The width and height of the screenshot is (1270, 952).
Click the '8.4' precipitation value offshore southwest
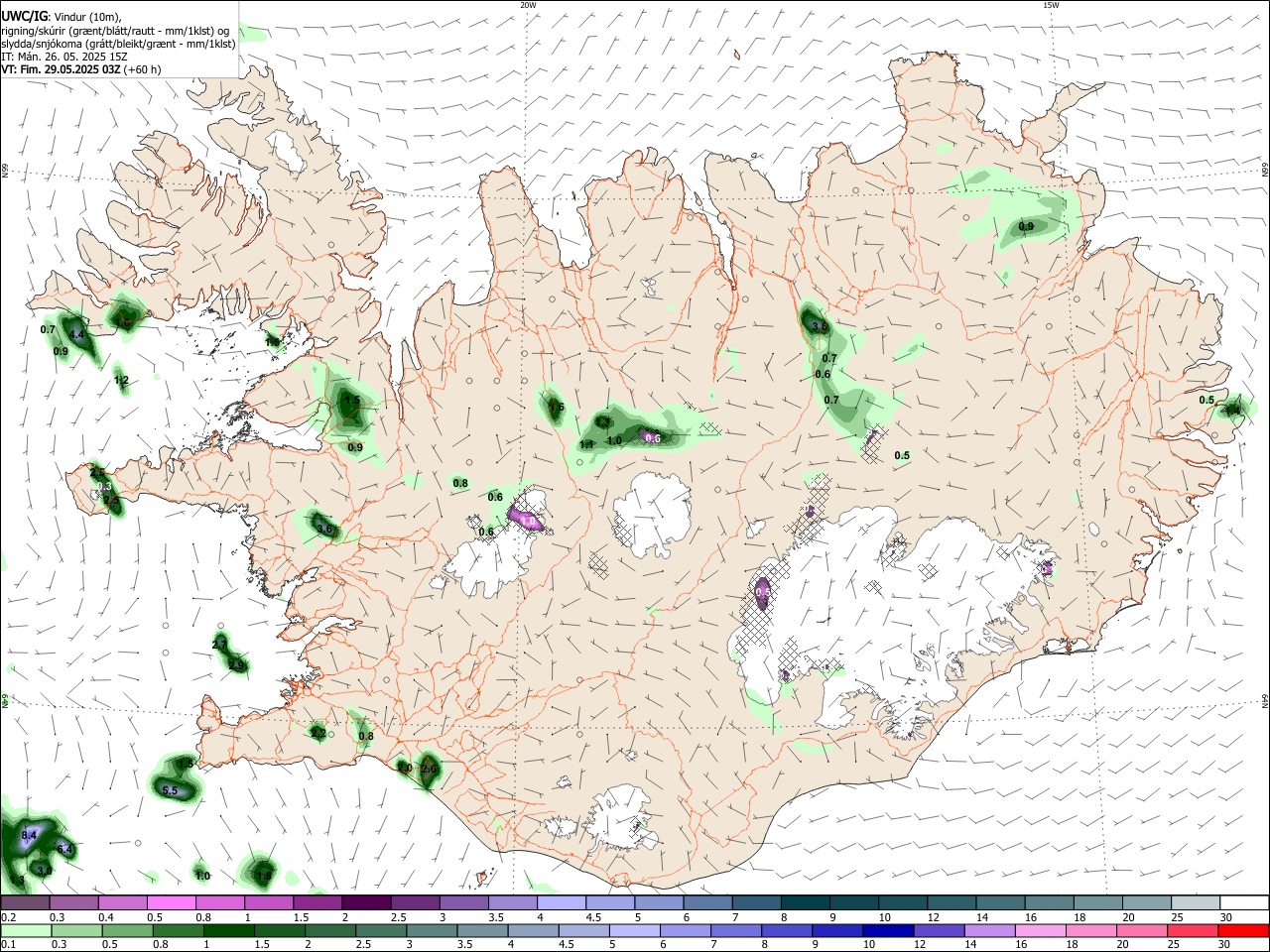(x=29, y=836)
